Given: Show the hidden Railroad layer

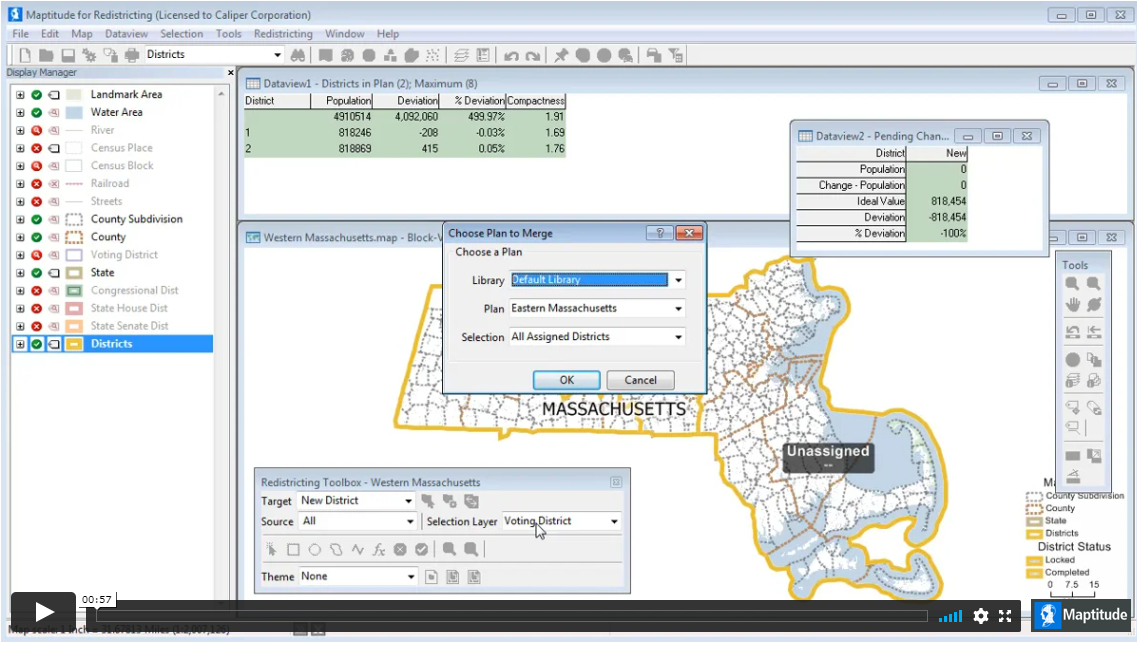Looking at the screenshot, I should (x=37, y=184).
